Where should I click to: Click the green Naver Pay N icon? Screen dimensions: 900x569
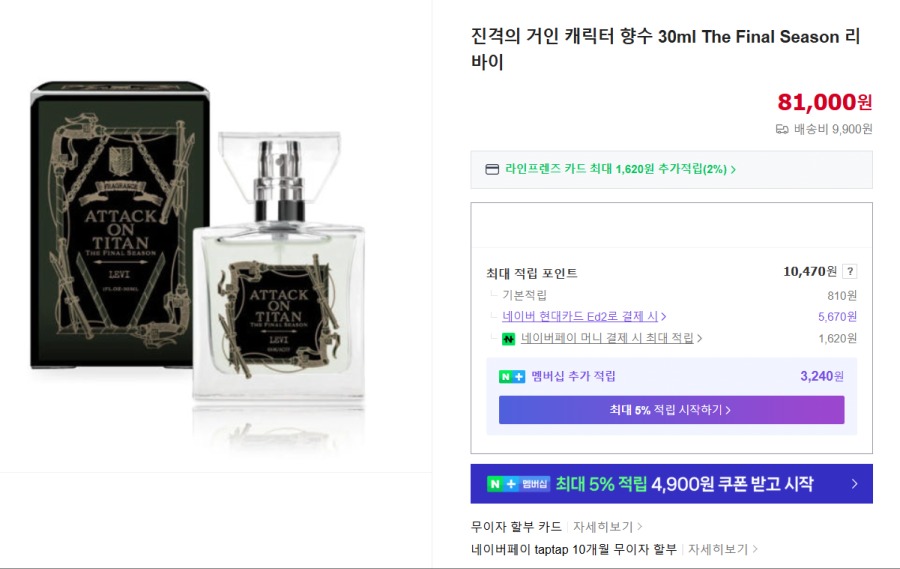[508, 339]
